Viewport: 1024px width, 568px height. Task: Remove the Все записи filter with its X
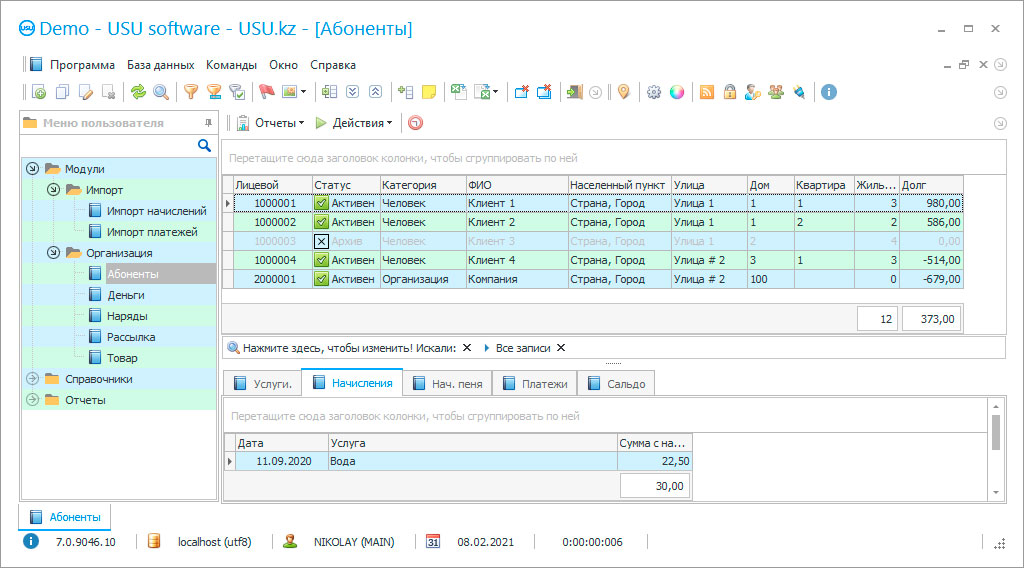(561, 348)
